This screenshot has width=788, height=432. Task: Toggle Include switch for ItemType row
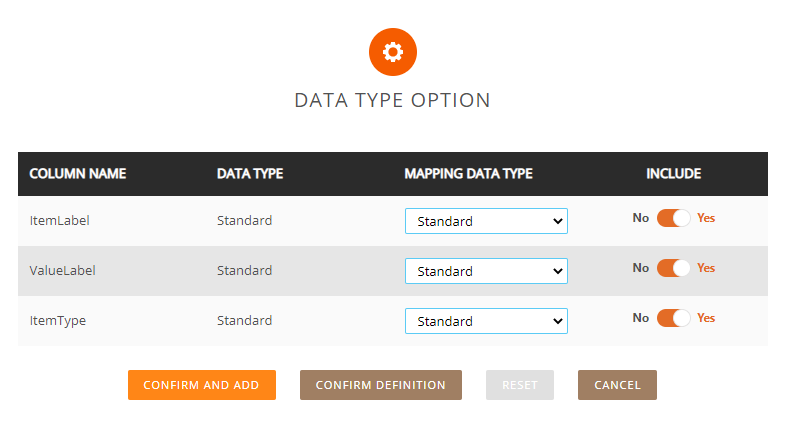[673, 318]
